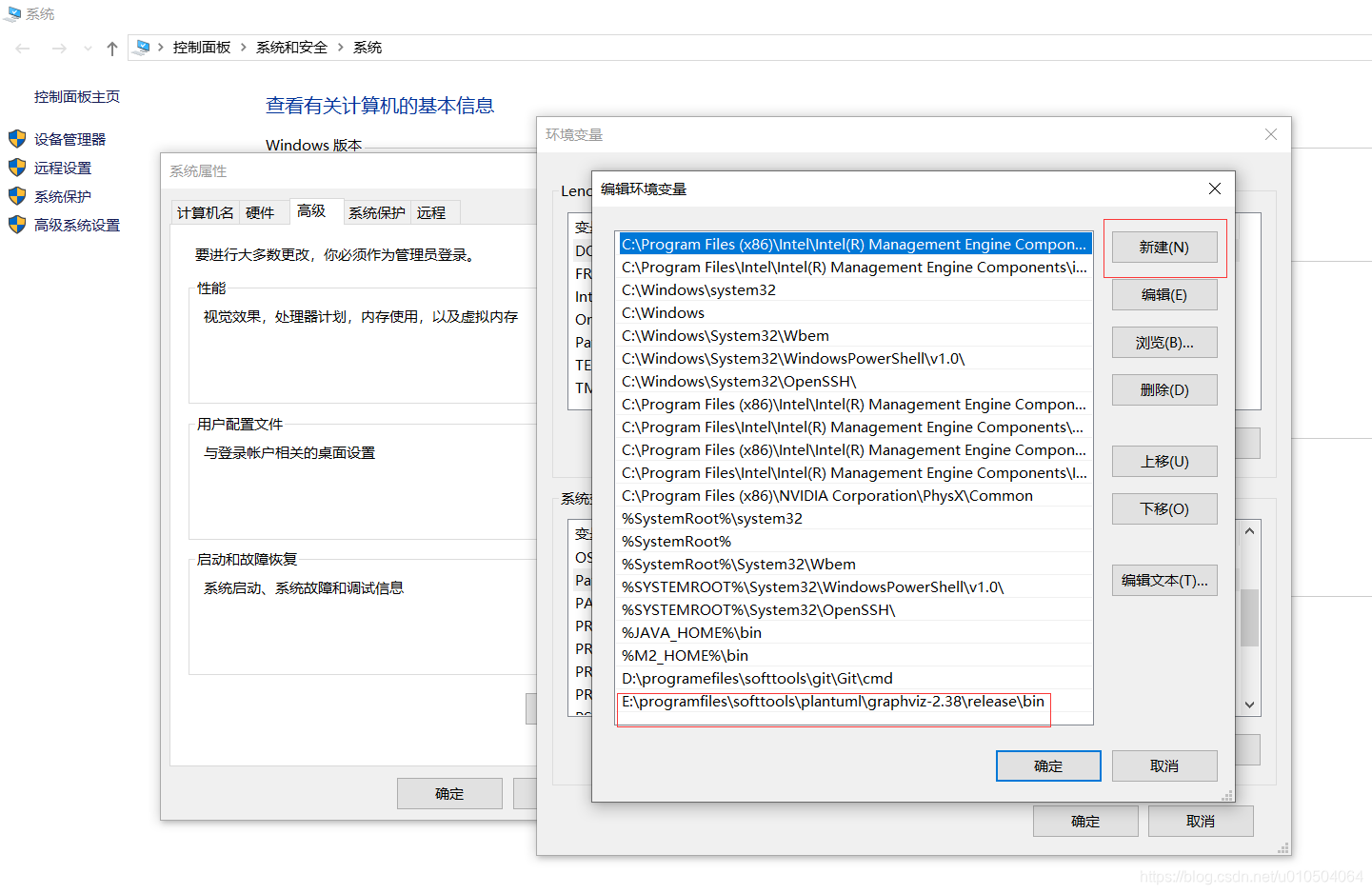Screen dimensions: 1372x894
Task: Click the Advanced System Settings shield icon
Action: point(17,225)
